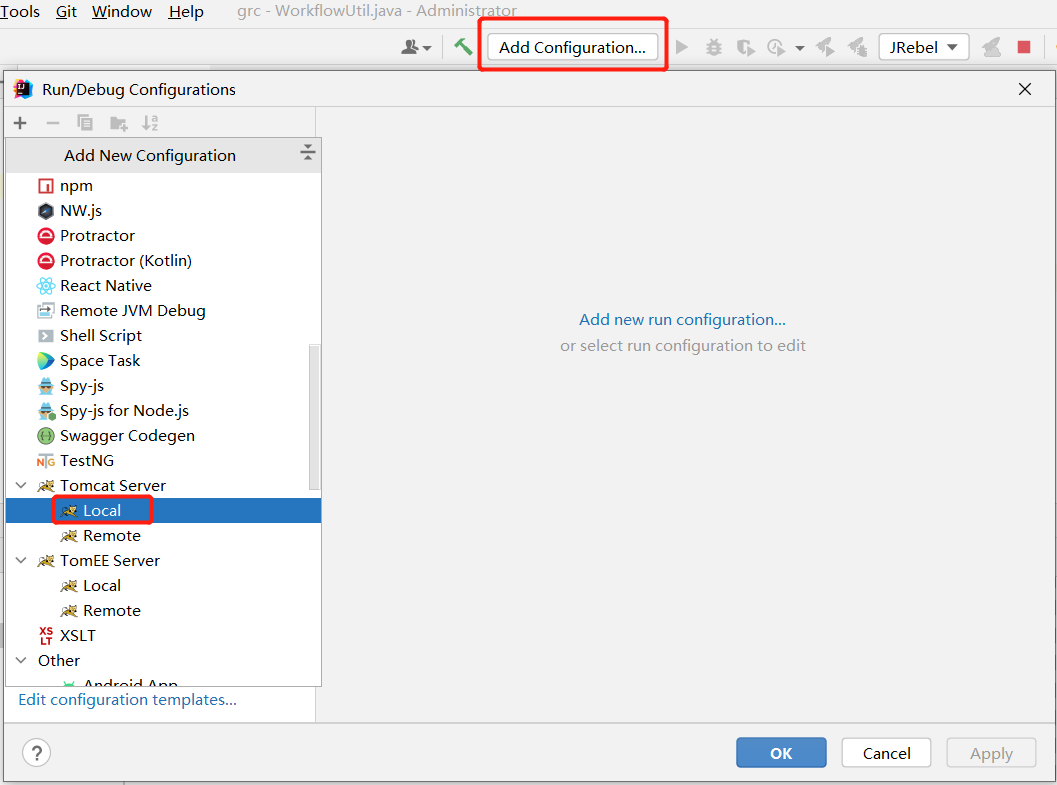Open the user account icon in the toolbar

pyautogui.click(x=416, y=47)
